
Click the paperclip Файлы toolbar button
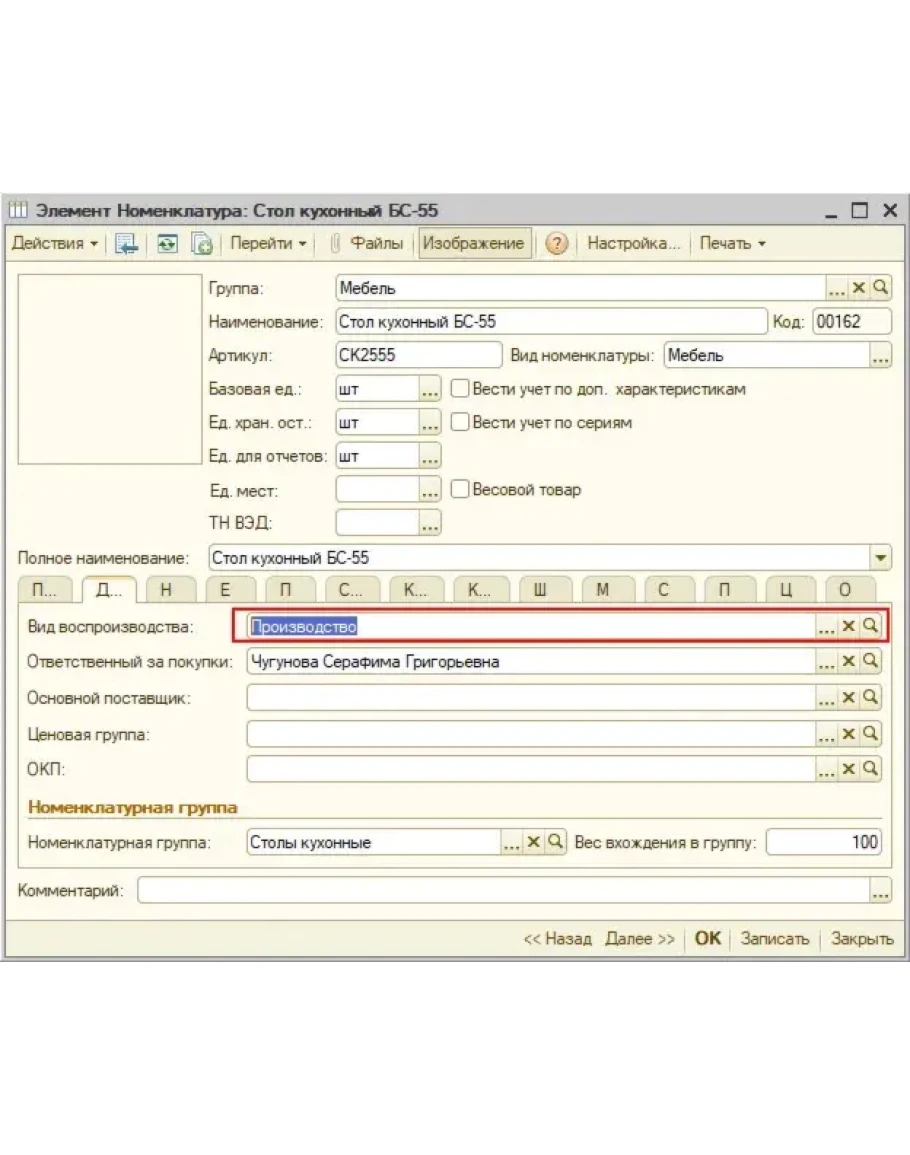point(367,243)
